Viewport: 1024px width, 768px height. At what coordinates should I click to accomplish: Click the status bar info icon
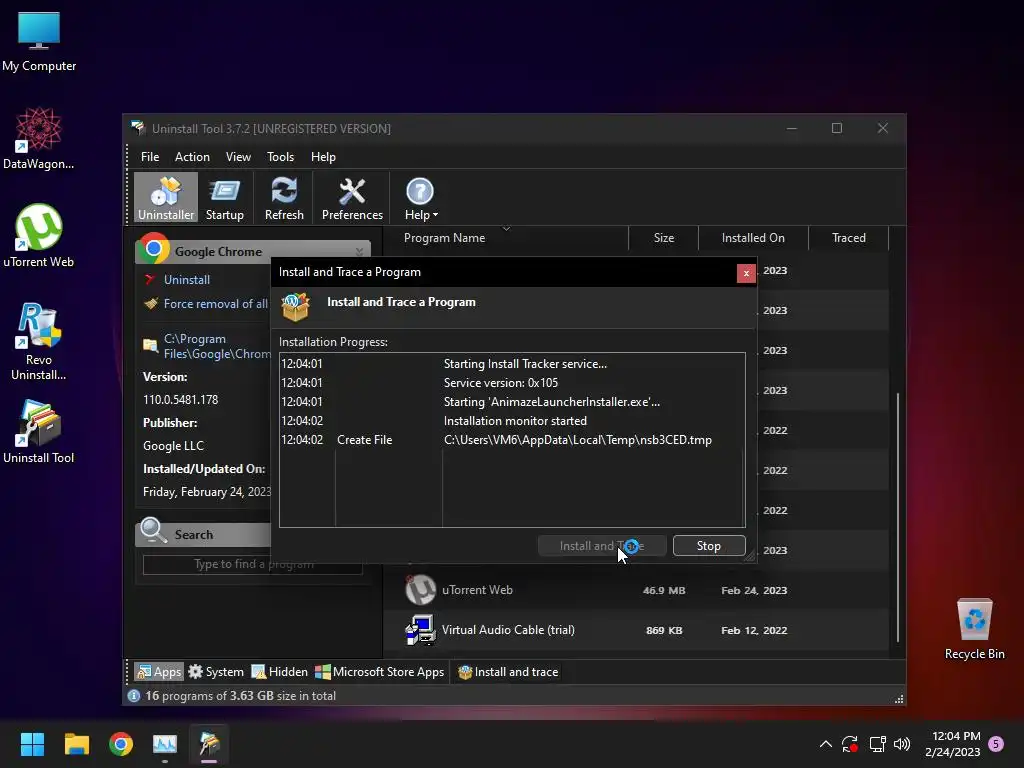(134, 696)
